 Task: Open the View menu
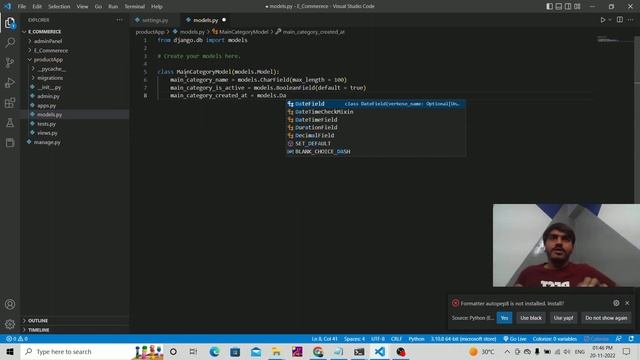[82, 7]
